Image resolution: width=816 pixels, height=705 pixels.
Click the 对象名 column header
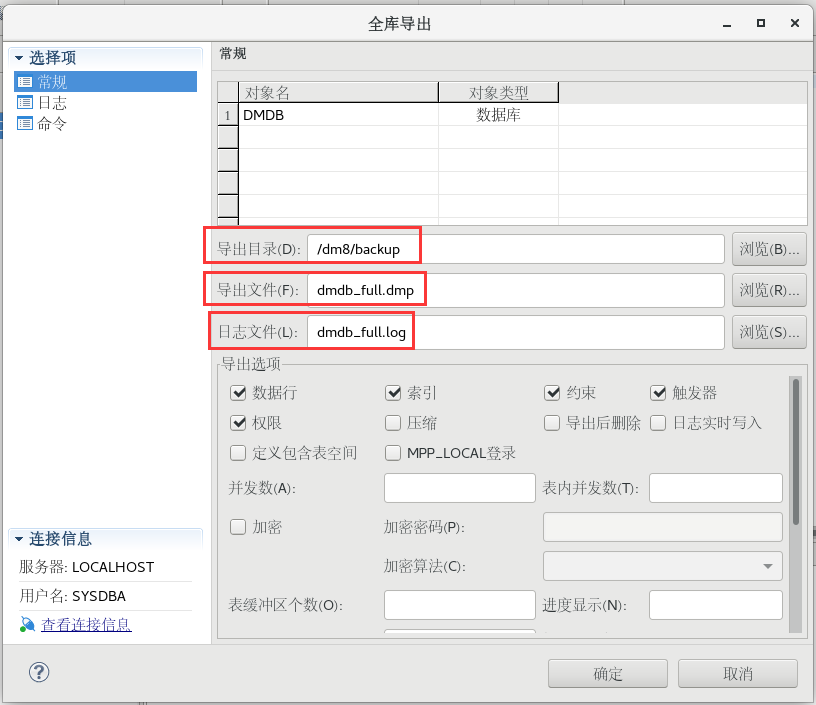pos(338,93)
